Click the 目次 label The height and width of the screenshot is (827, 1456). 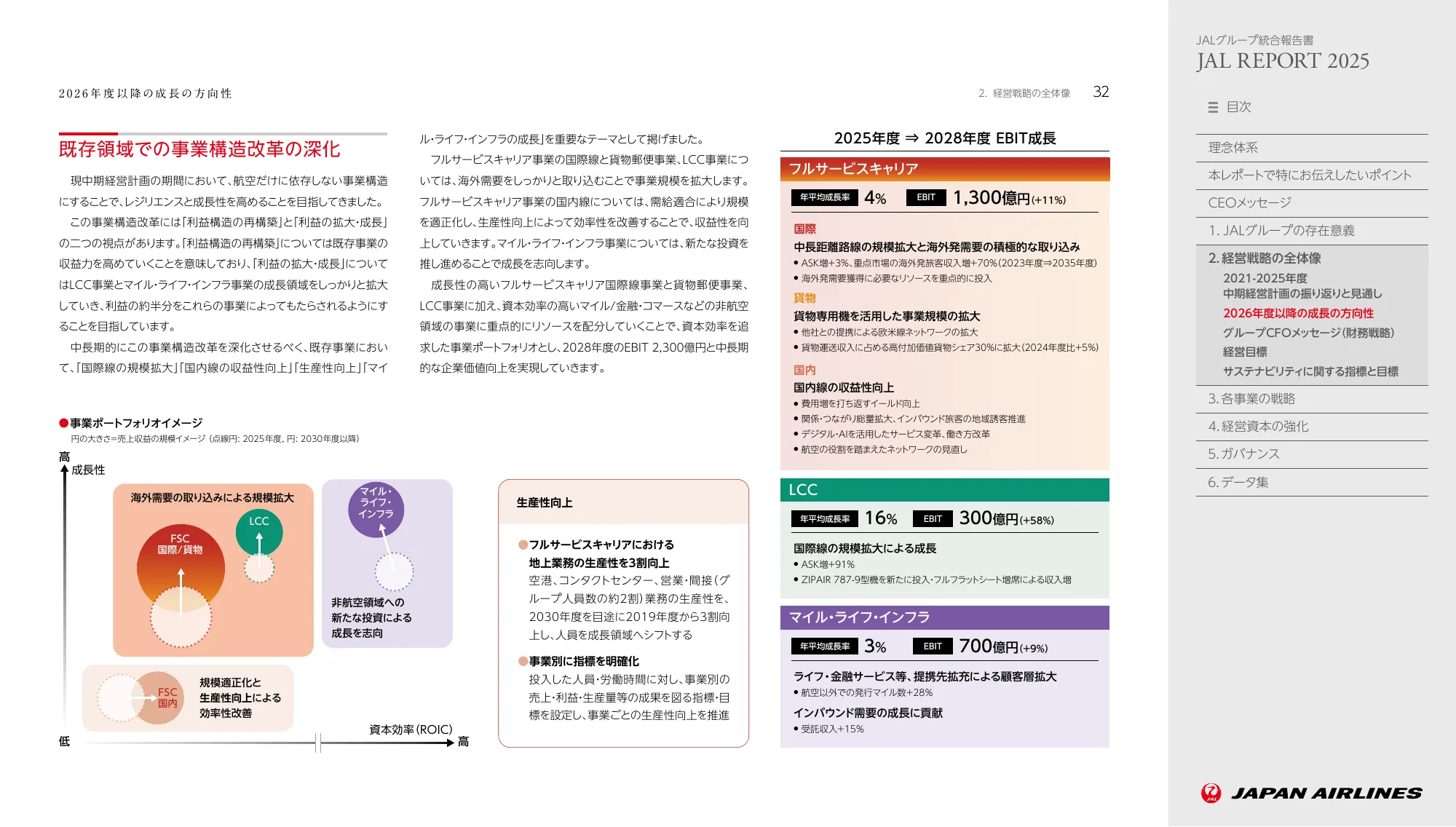[x=1238, y=107]
